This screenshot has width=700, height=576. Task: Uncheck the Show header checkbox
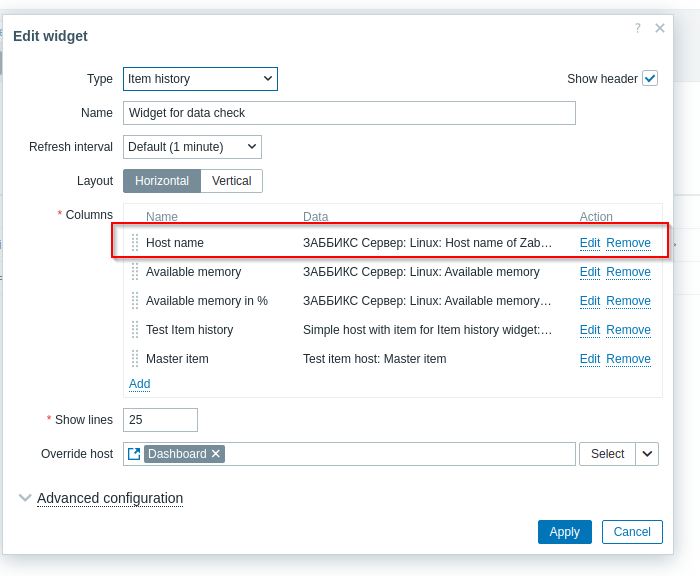coord(650,79)
